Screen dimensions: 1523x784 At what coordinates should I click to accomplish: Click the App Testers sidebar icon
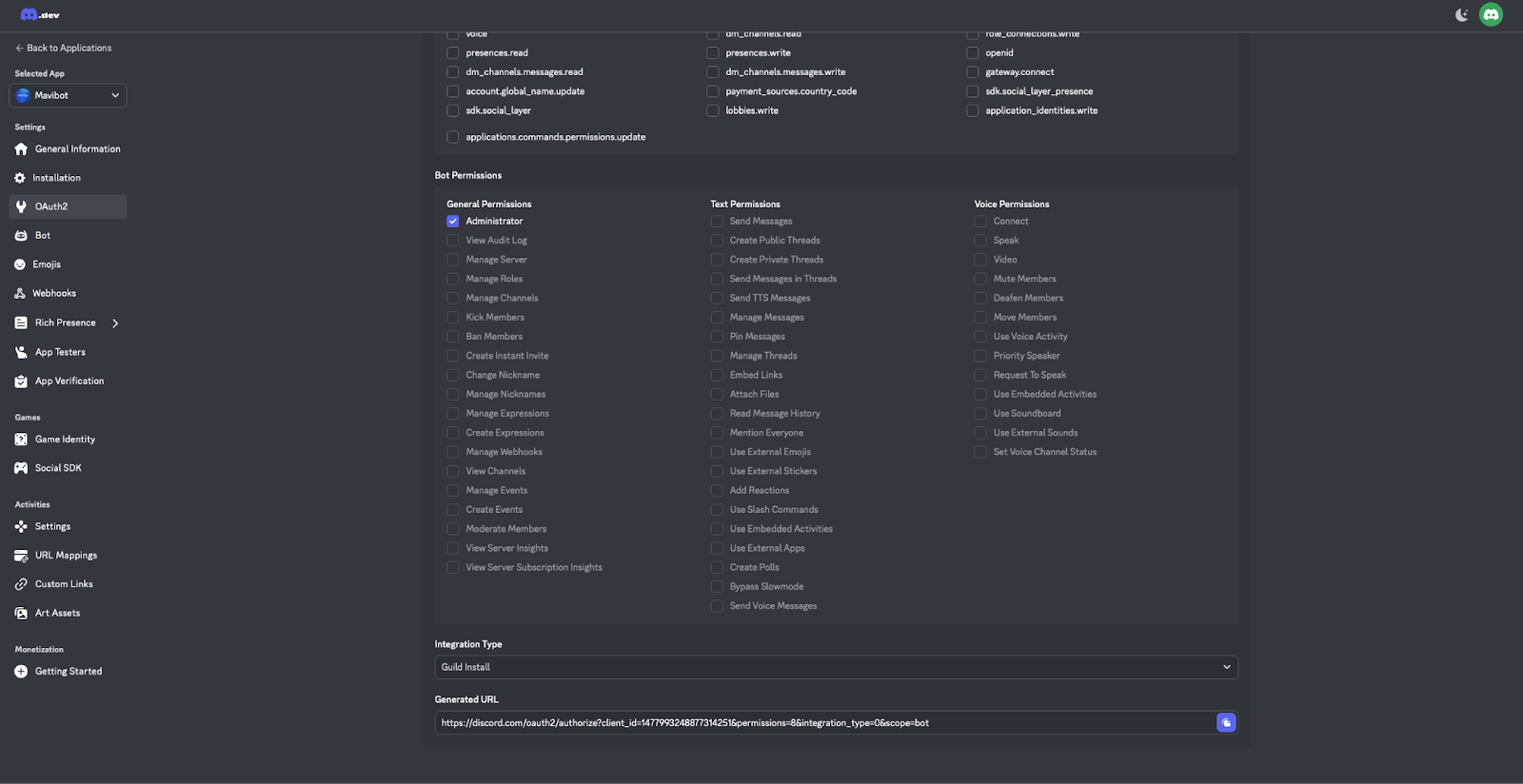(21, 352)
